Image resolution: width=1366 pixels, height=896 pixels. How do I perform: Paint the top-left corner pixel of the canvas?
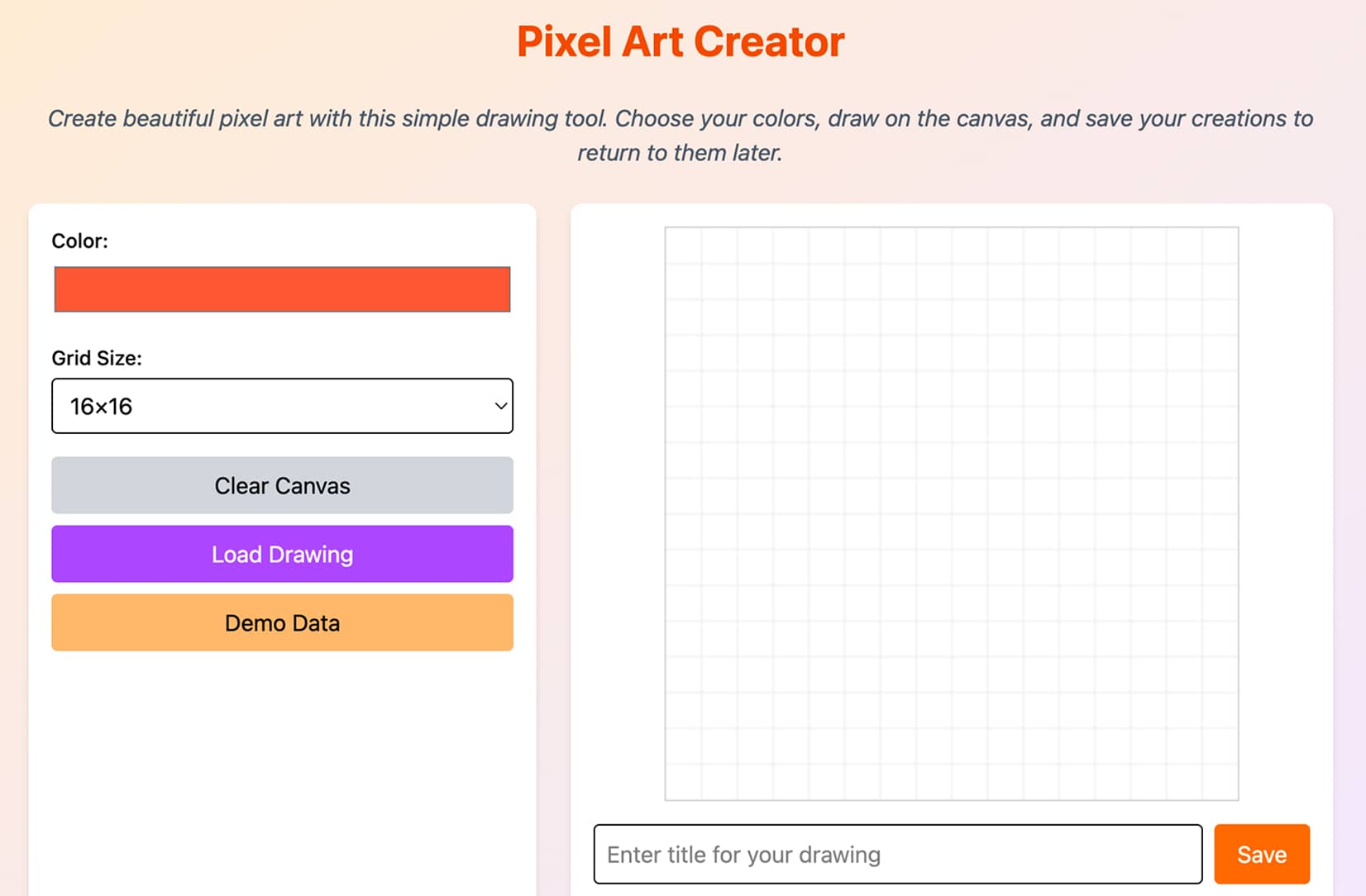(684, 245)
